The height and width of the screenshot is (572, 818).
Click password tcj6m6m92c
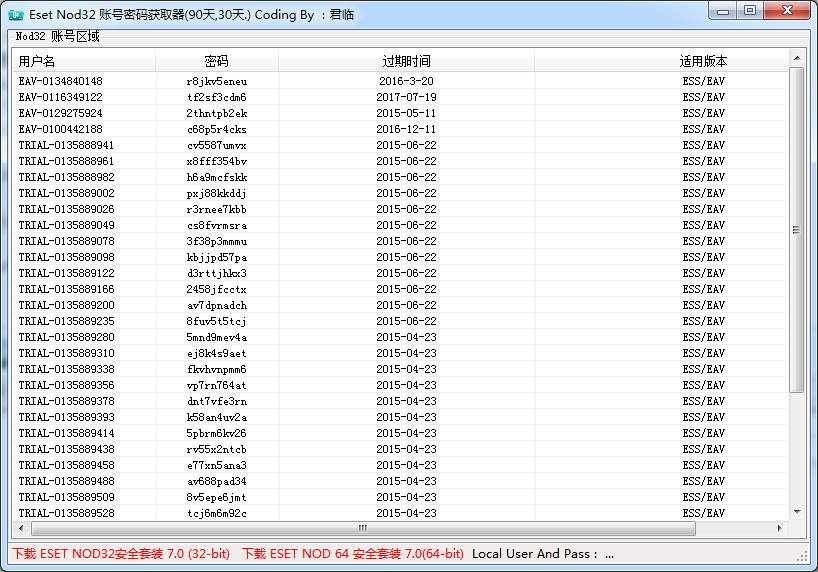click(x=217, y=514)
